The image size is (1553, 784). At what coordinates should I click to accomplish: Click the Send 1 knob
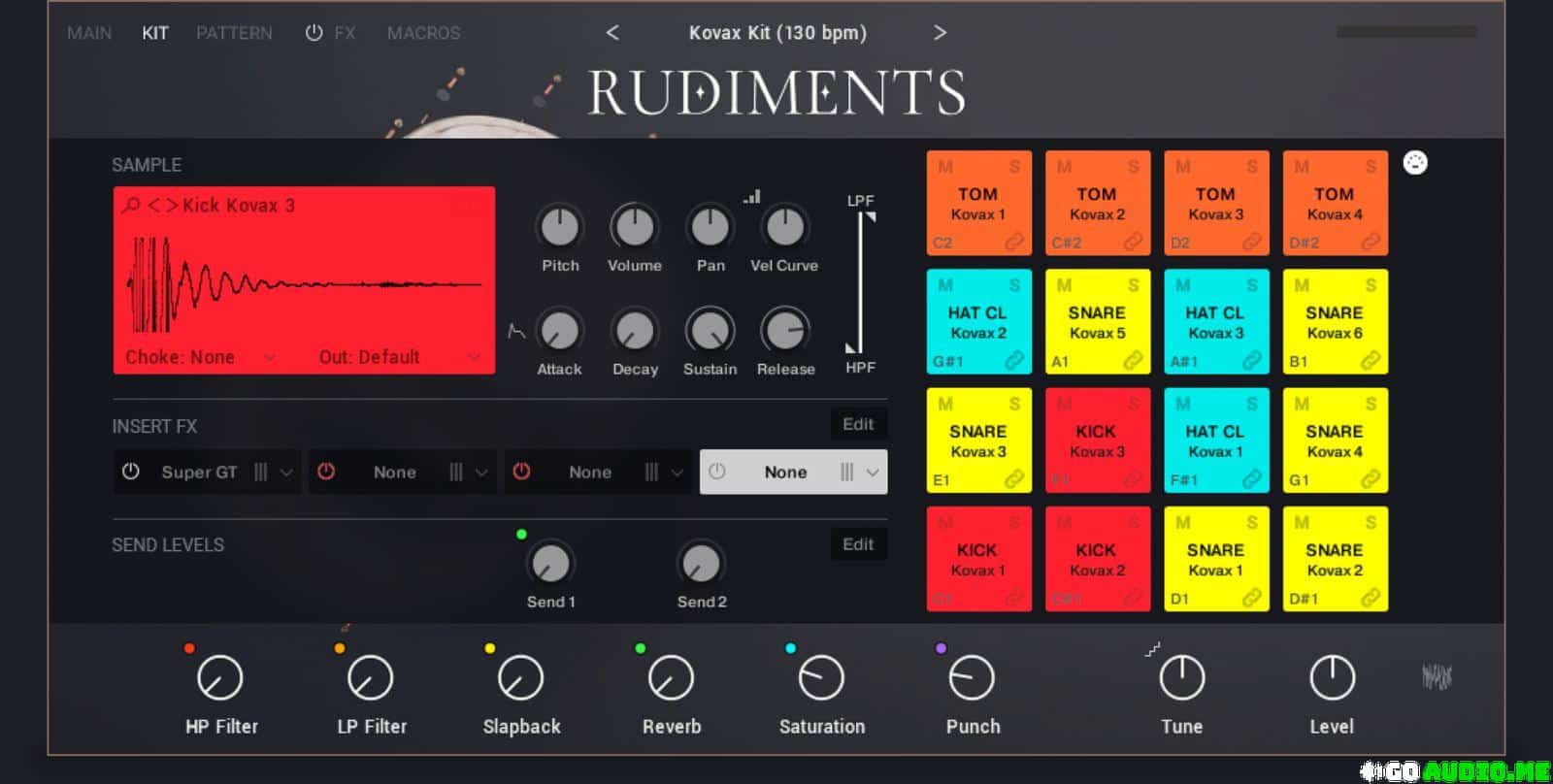(550, 563)
